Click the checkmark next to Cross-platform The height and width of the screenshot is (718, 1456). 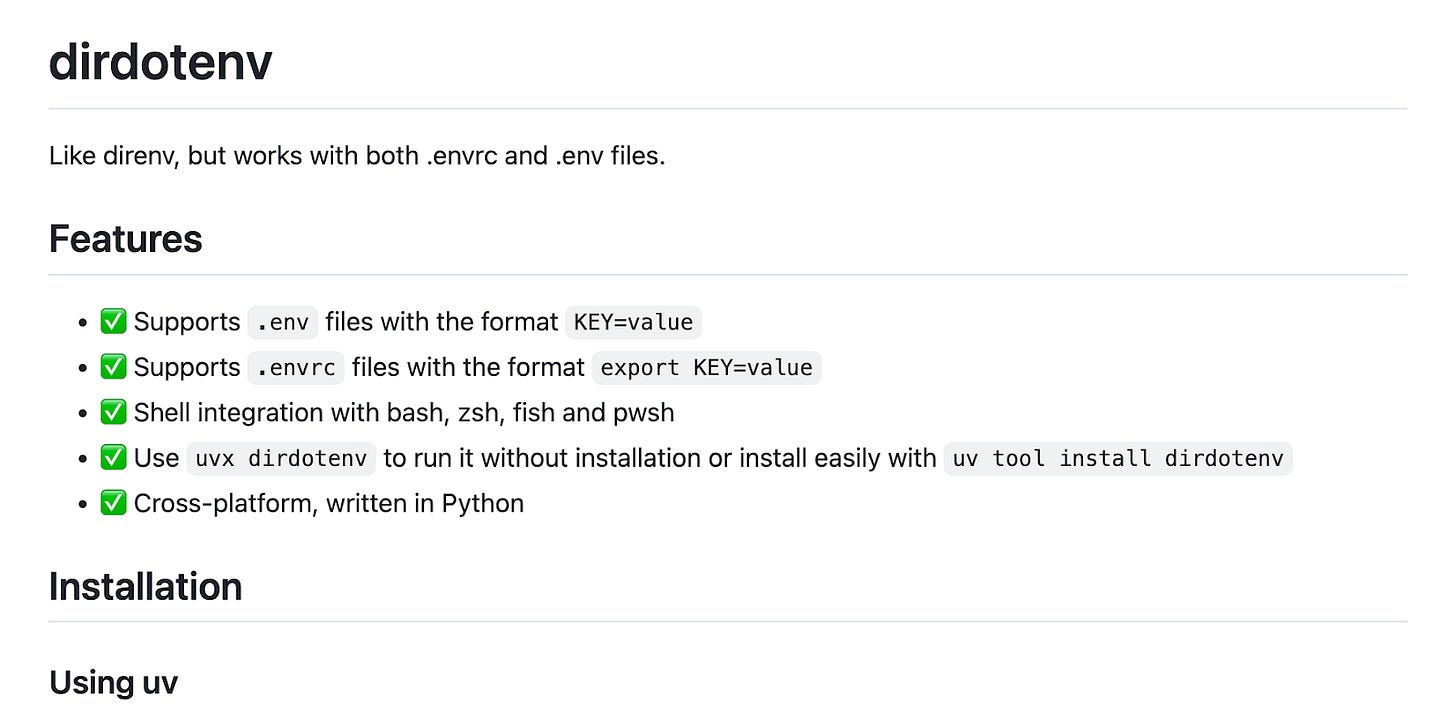coord(113,503)
